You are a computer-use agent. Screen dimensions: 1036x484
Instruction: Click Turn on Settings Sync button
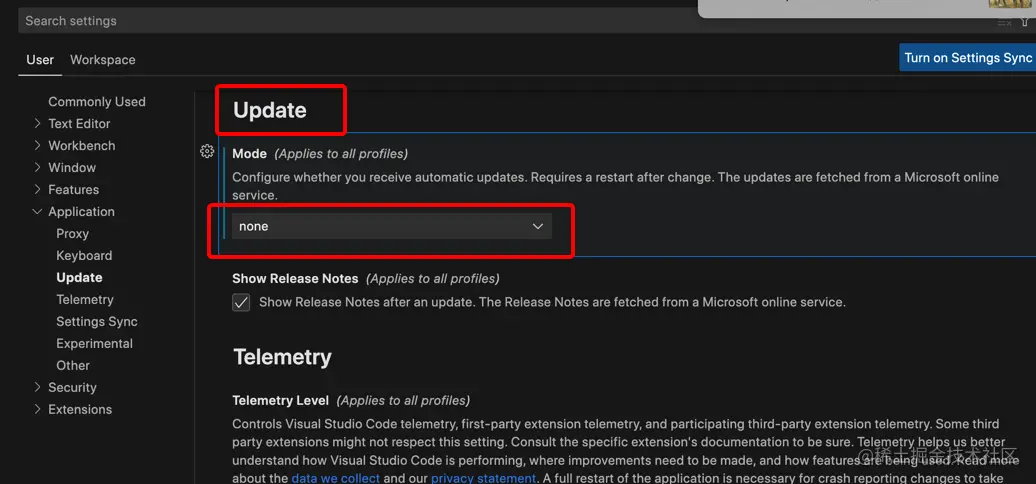pos(967,58)
